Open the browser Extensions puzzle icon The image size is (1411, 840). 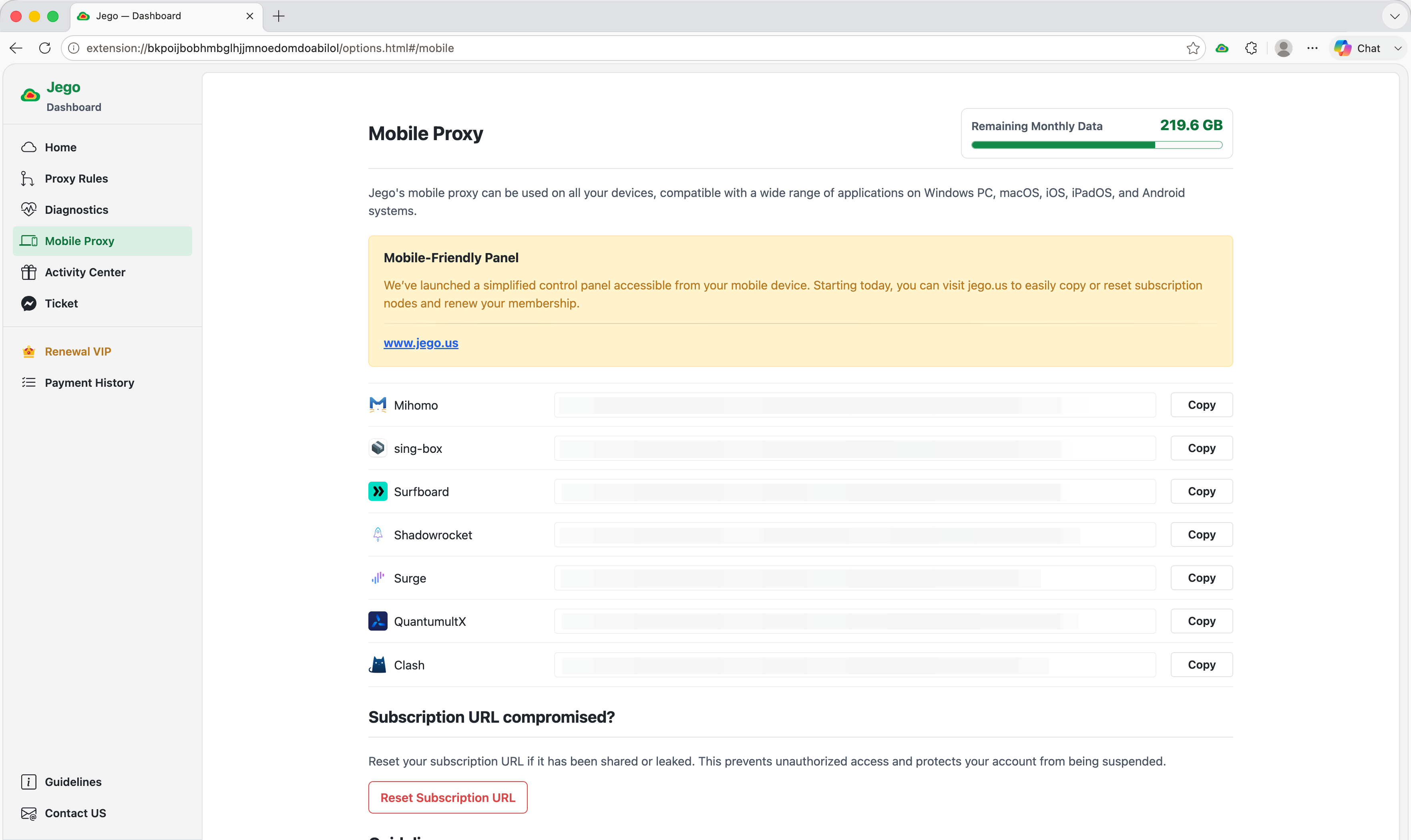(x=1251, y=48)
